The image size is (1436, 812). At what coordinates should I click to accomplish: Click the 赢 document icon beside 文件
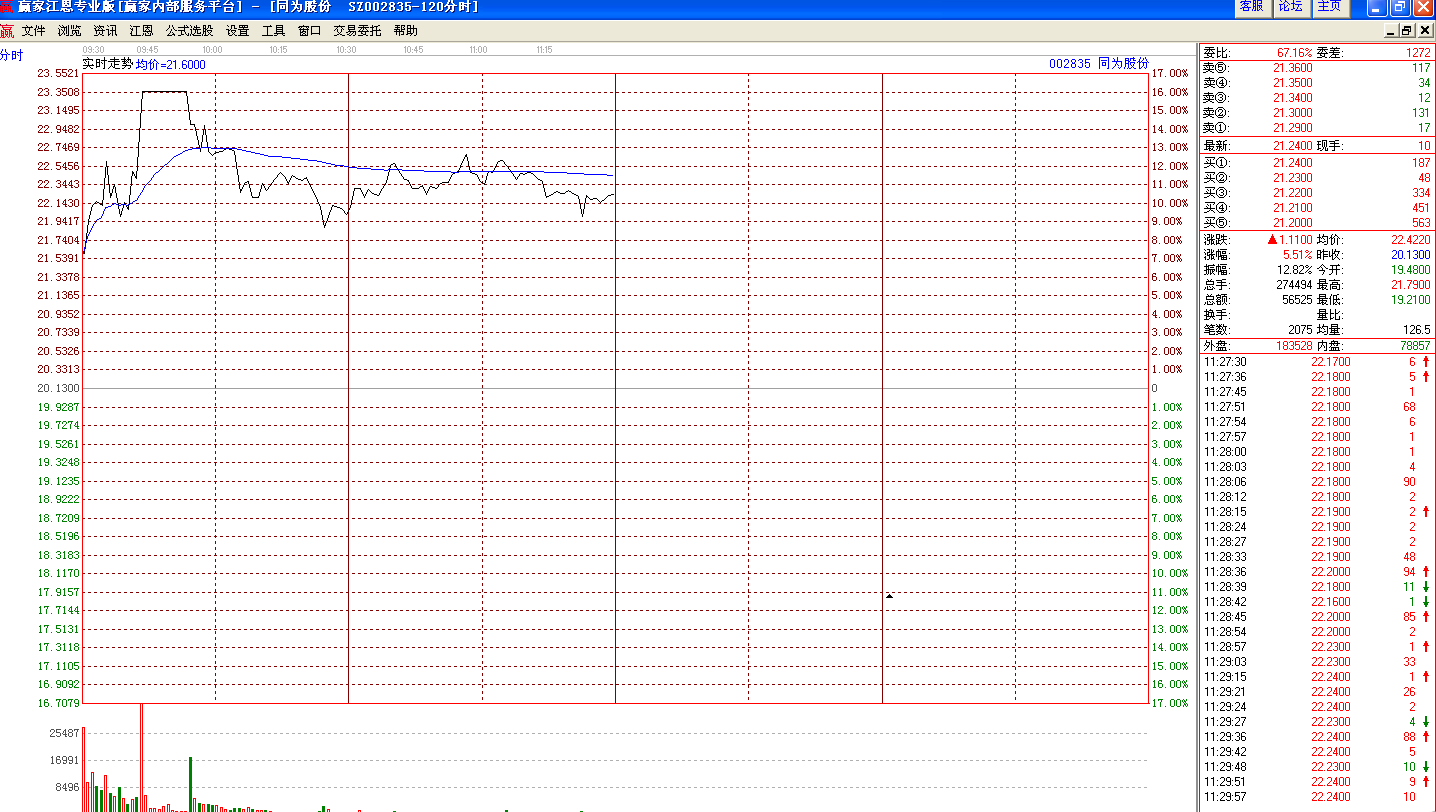pos(7,31)
